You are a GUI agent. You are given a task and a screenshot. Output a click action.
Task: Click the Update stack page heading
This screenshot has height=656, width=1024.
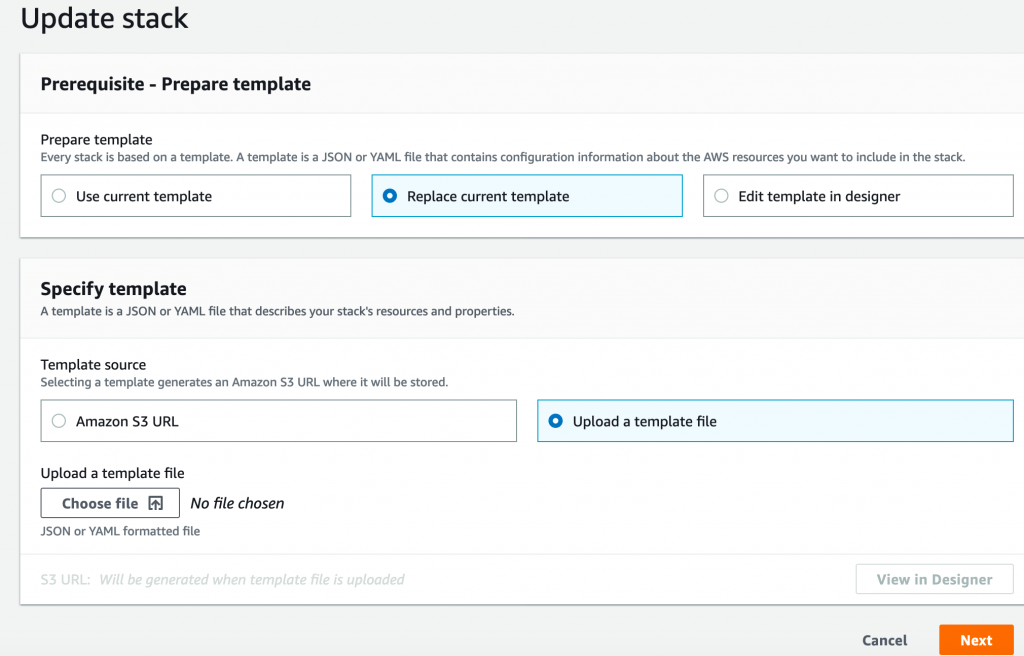(104, 18)
